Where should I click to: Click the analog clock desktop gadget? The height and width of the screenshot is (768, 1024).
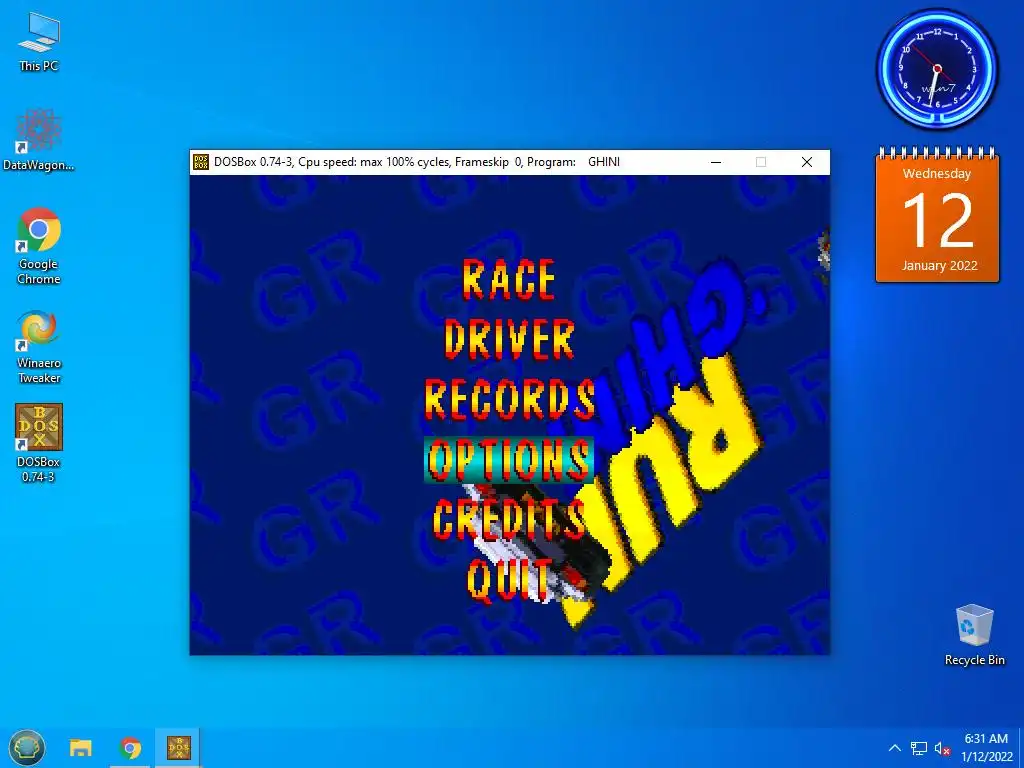pyautogui.click(x=937, y=69)
